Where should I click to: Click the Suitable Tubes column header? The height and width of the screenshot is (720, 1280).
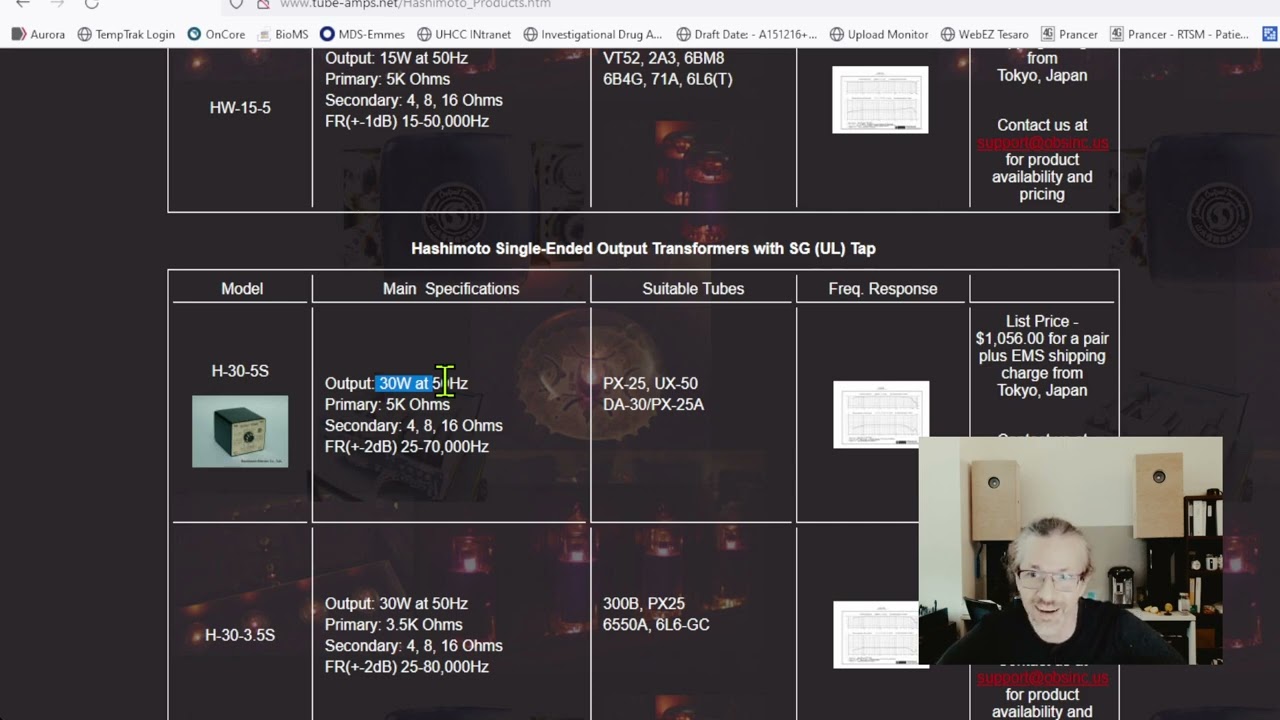[x=693, y=289]
